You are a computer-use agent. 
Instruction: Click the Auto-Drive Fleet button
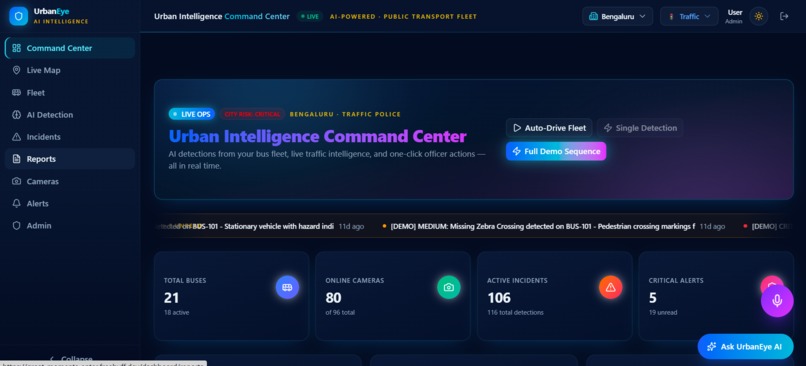[x=549, y=128]
